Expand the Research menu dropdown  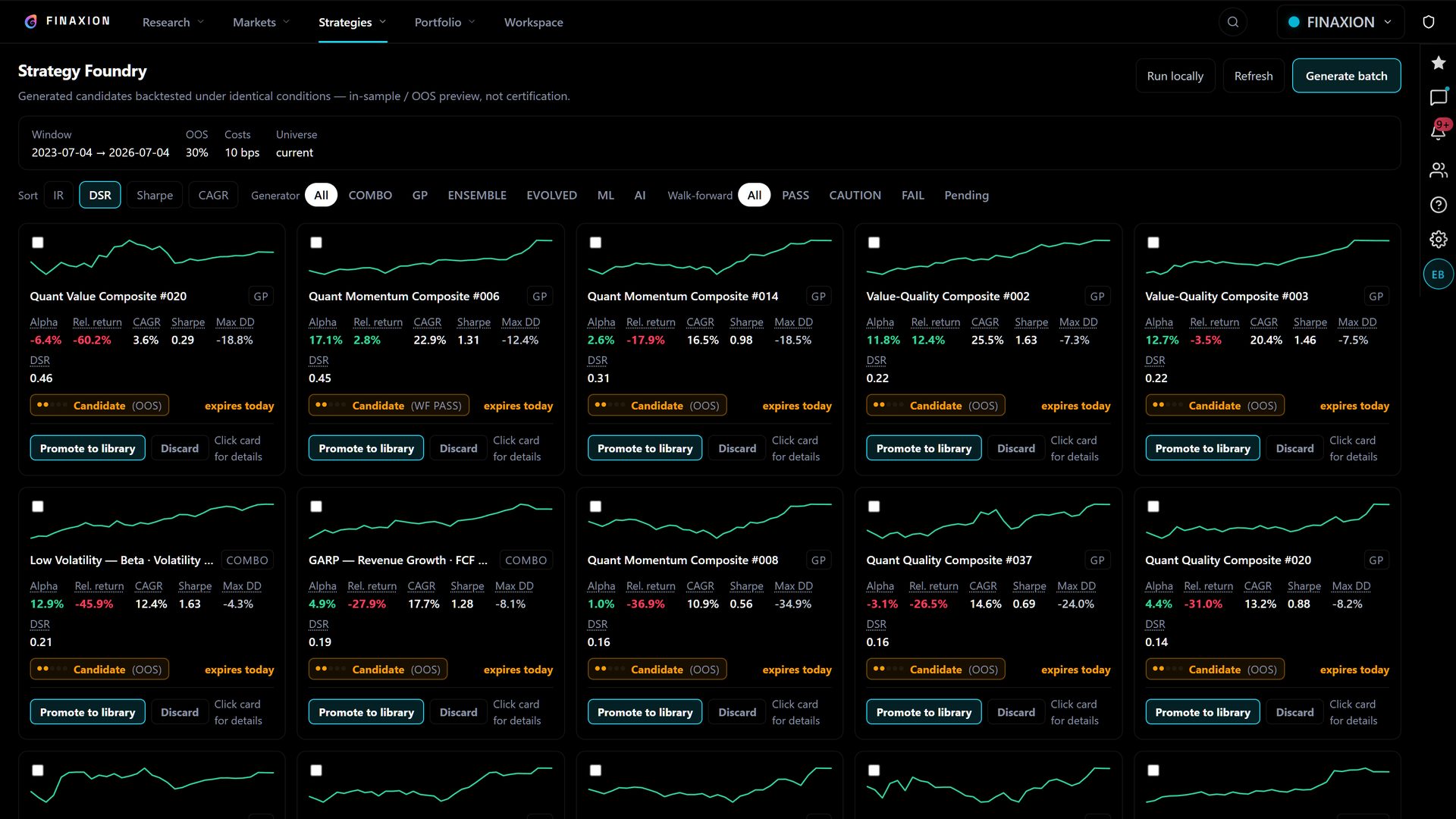[173, 22]
